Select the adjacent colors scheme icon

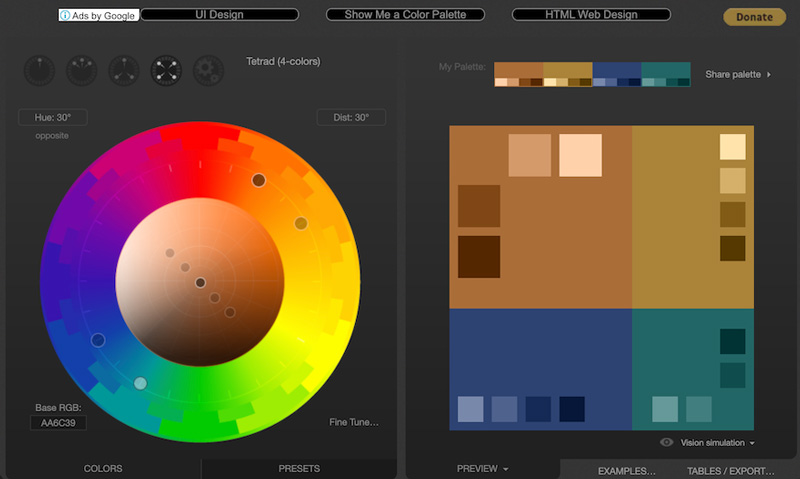tap(81, 70)
